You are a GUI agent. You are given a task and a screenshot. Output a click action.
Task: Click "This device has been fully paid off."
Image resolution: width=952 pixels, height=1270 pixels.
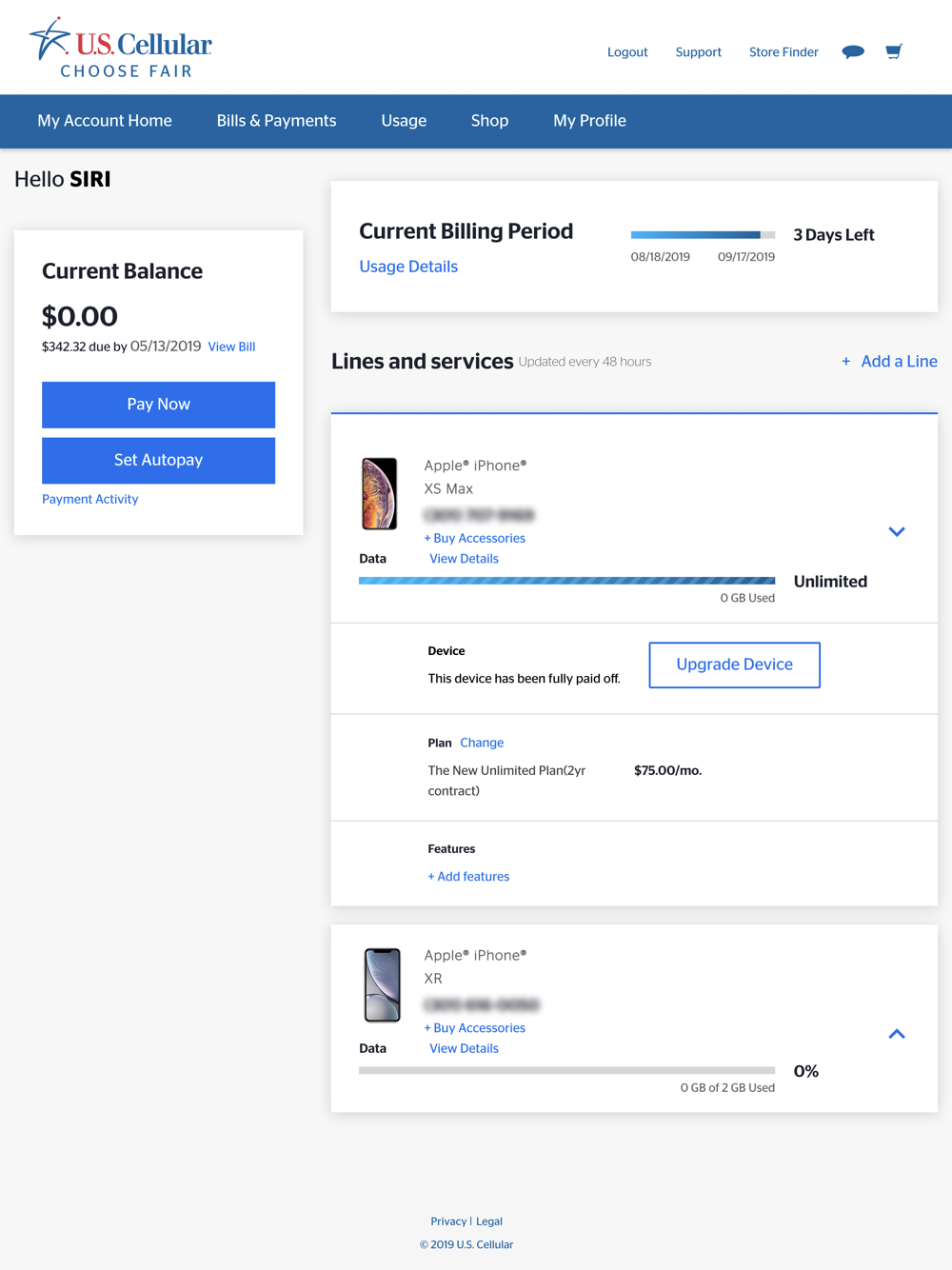coord(524,679)
